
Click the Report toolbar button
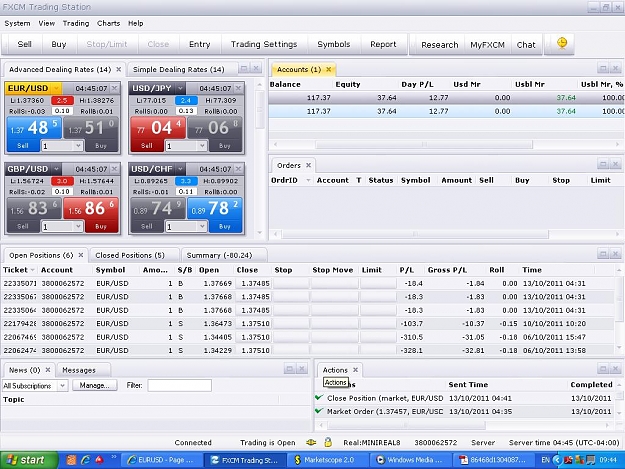383,44
